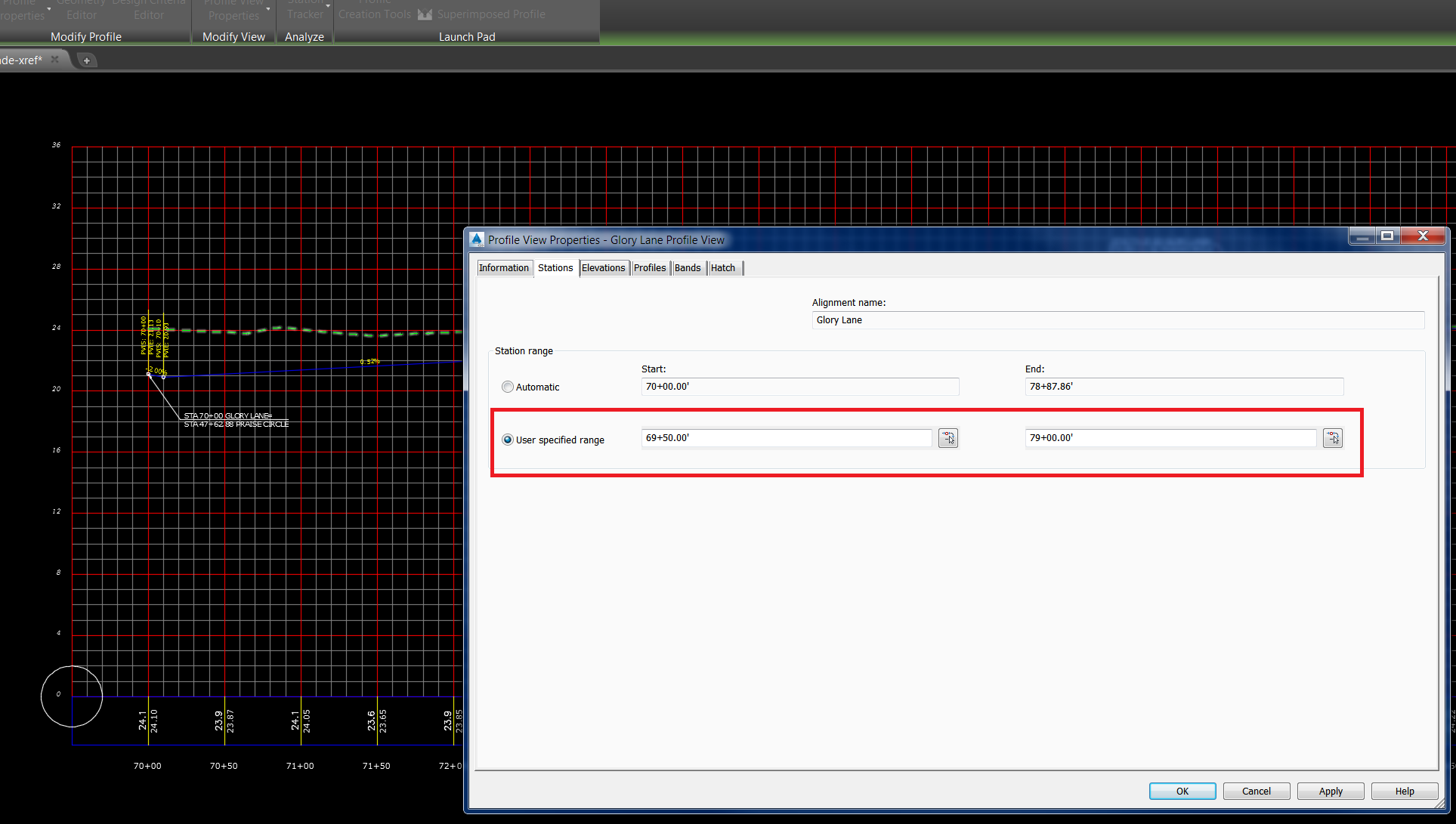This screenshot has width=1456, height=824.
Task: Click the pick-on-screen icon beside end station 79+00.00
Action: [x=1332, y=438]
